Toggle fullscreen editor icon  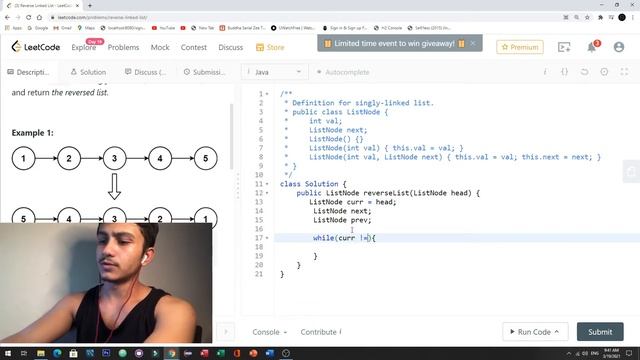(x=624, y=72)
